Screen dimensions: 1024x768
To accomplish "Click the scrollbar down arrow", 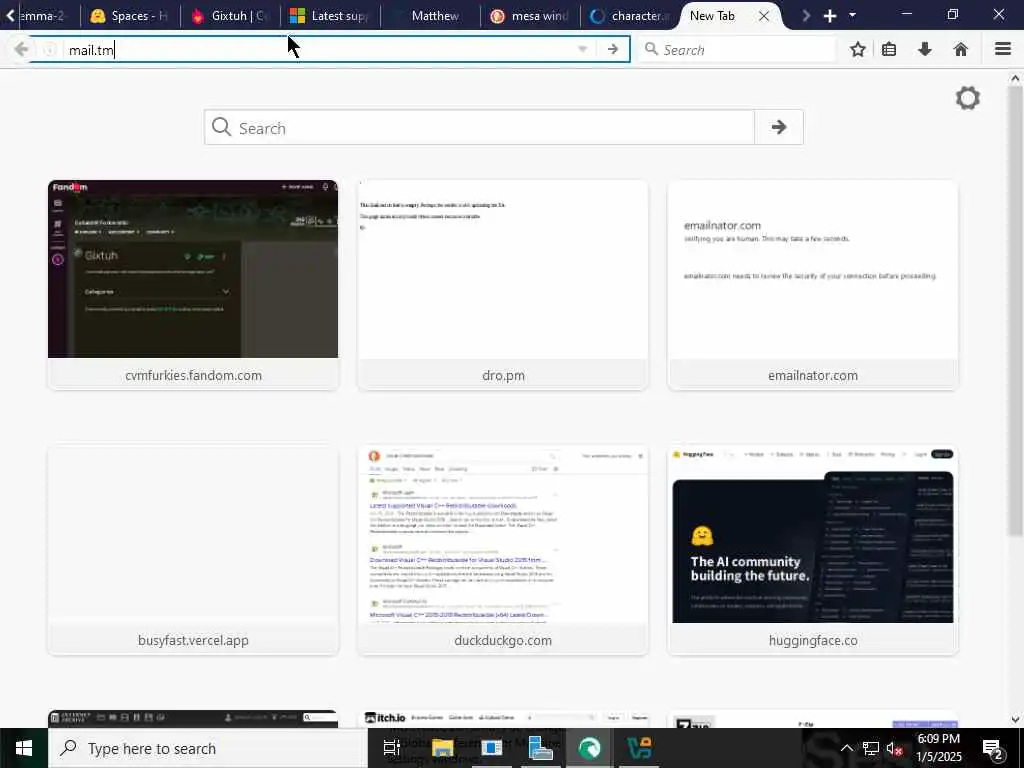I will click(1015, 720).
